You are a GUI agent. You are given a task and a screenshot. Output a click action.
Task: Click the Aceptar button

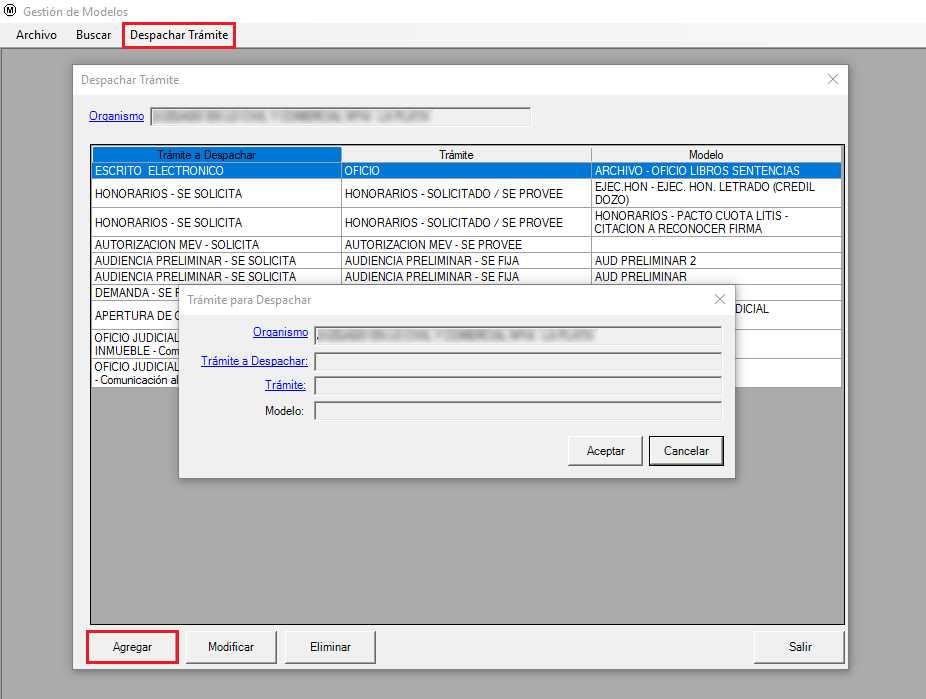(605, 451)
